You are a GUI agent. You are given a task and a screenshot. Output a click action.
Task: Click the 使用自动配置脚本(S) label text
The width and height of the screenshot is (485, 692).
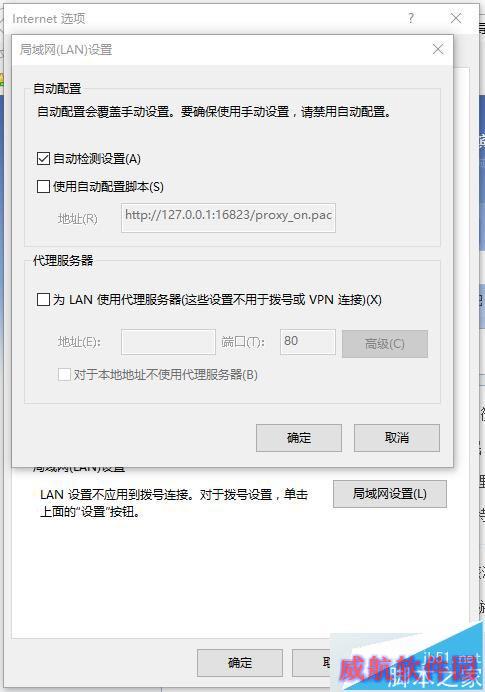[108, 187]
